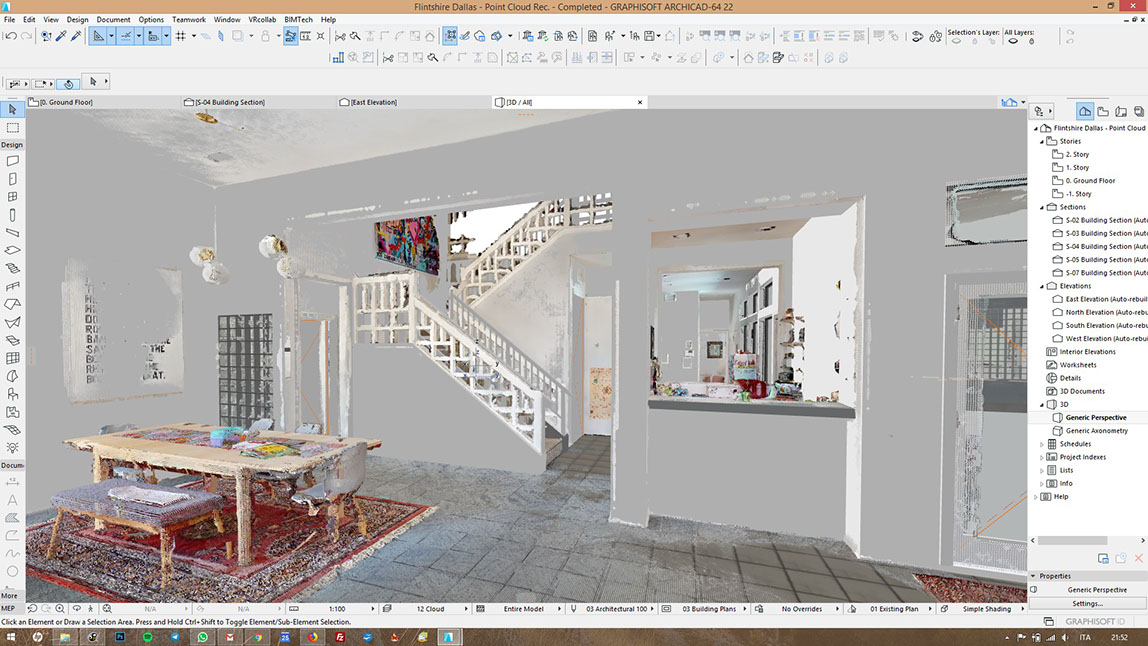Viewport: 1148px width, 646px height.
Task: Open the Teamwork menu
Action: pyautogui.click(x=188, y=19)
